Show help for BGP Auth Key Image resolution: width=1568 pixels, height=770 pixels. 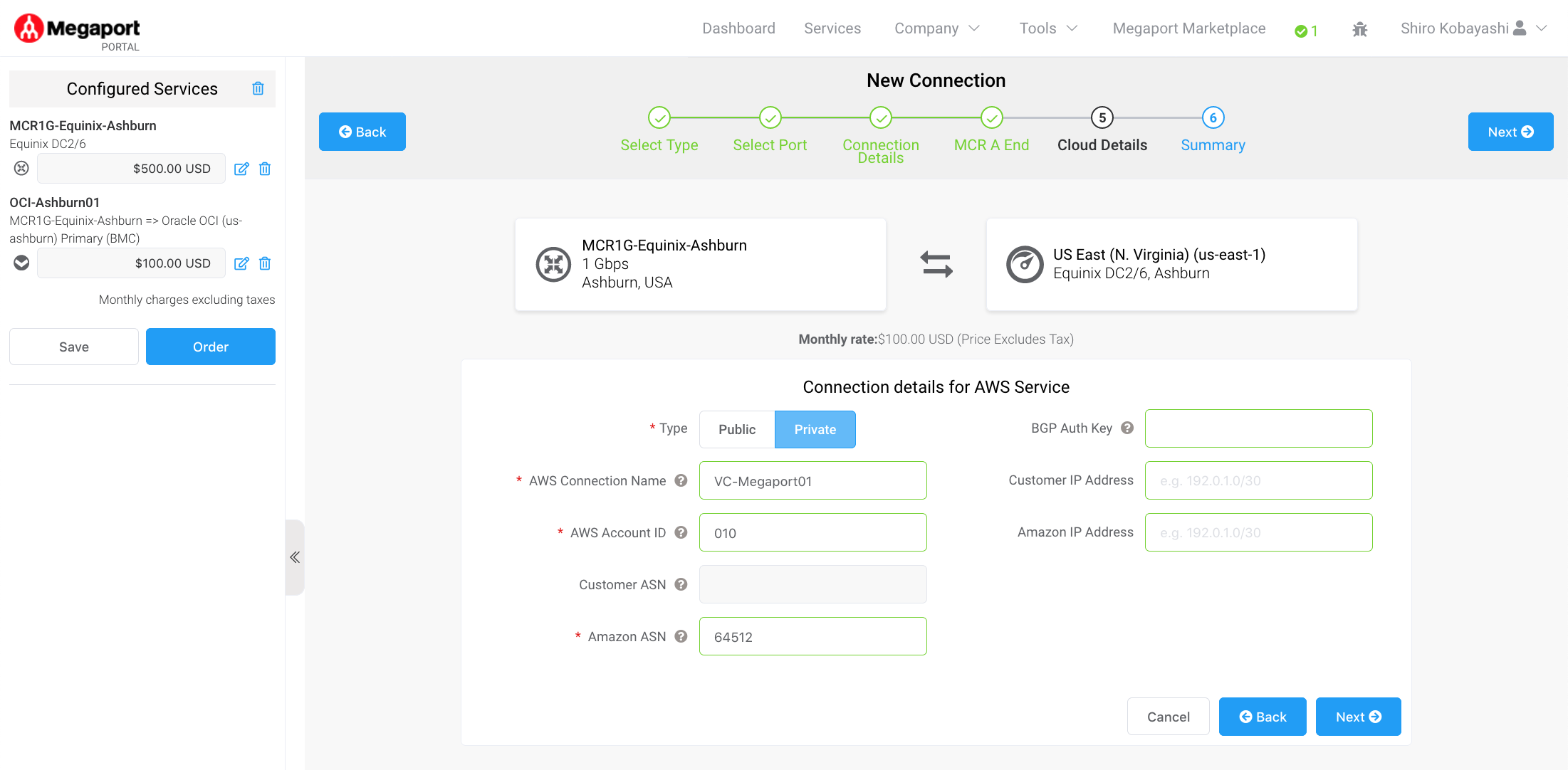pyautogui.click(x=1127, y=428)
